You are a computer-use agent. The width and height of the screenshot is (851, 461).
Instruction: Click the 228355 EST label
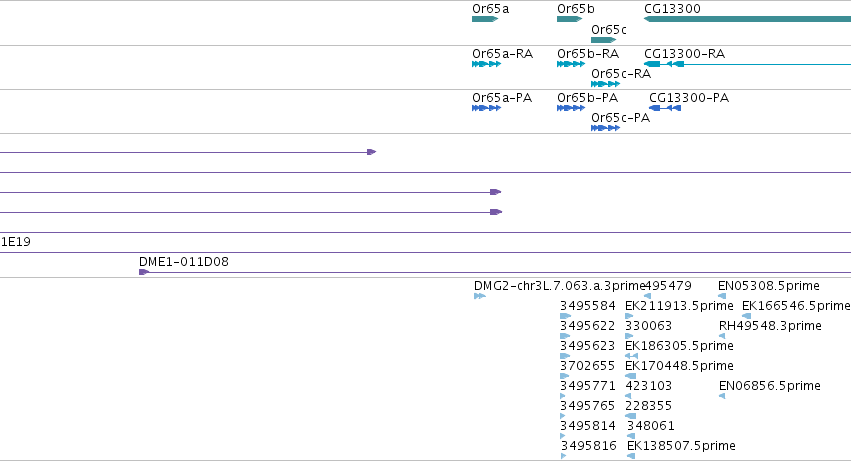click(x=649, y=406)
